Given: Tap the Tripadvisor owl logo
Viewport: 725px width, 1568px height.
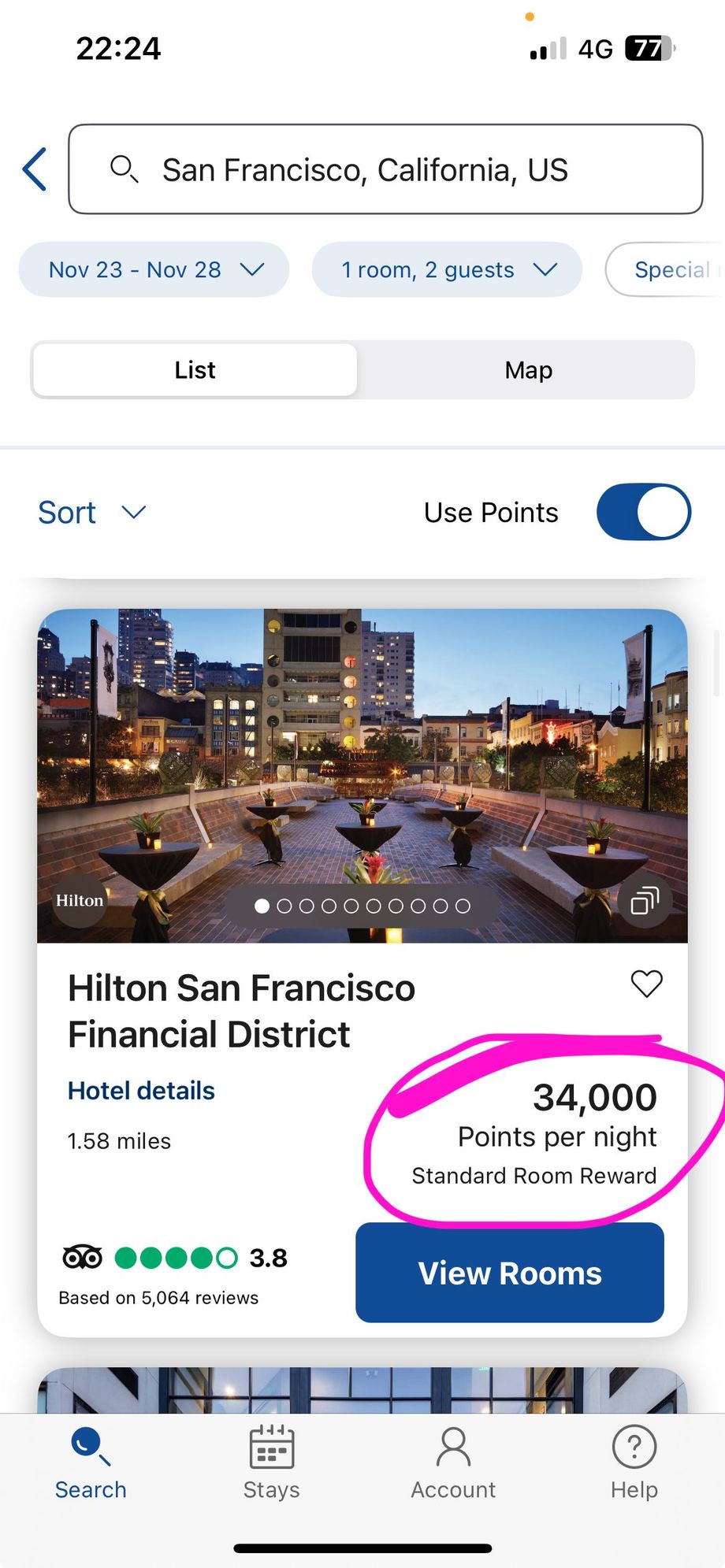Looking at the screenshot, I should (x=83, y=1258).
